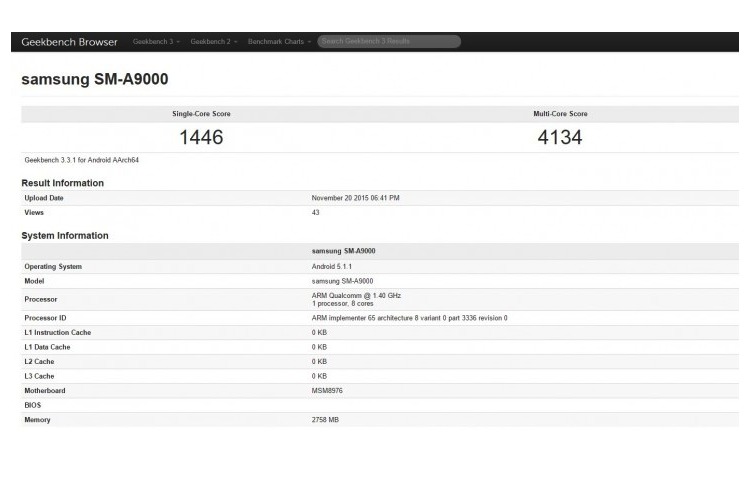This screenshot has width=752, height=490.
Task: Select the samsung SM-A9000 page heading
Action: click(x=94, y=79)
